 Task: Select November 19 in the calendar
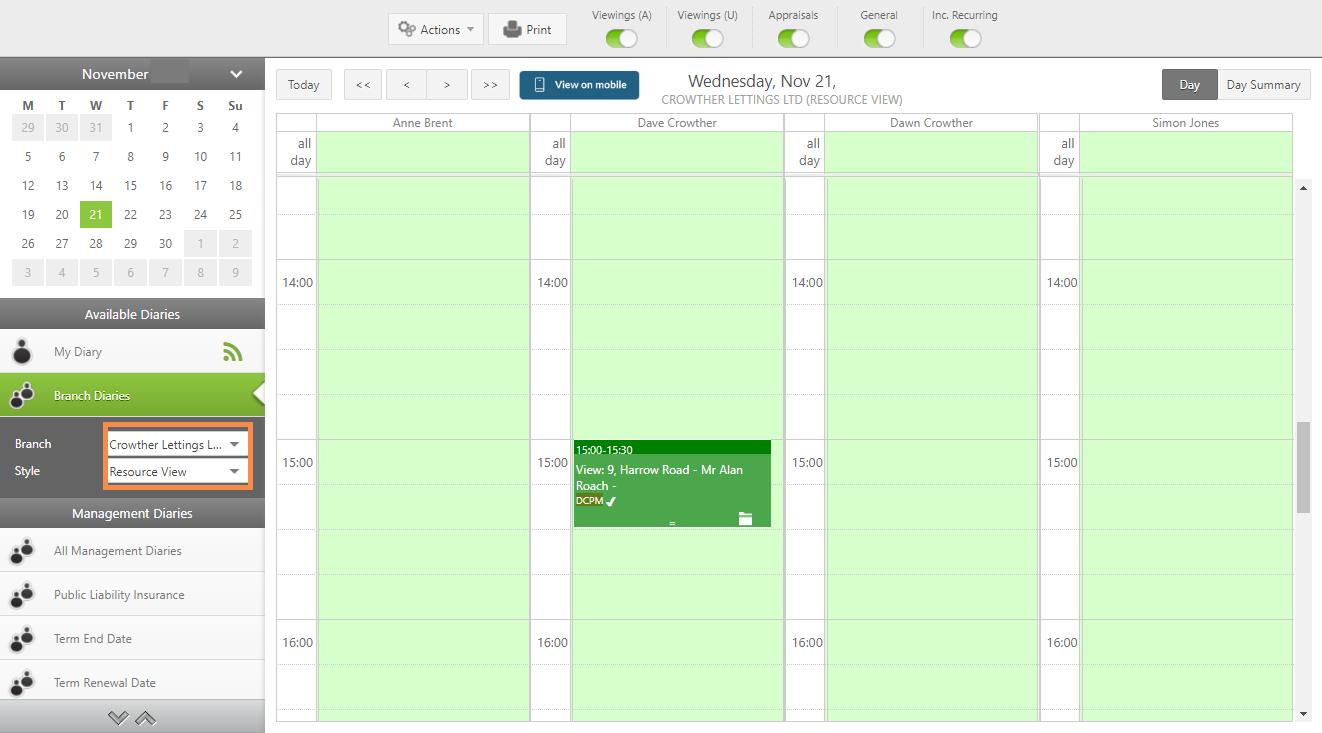coord(28,214)
